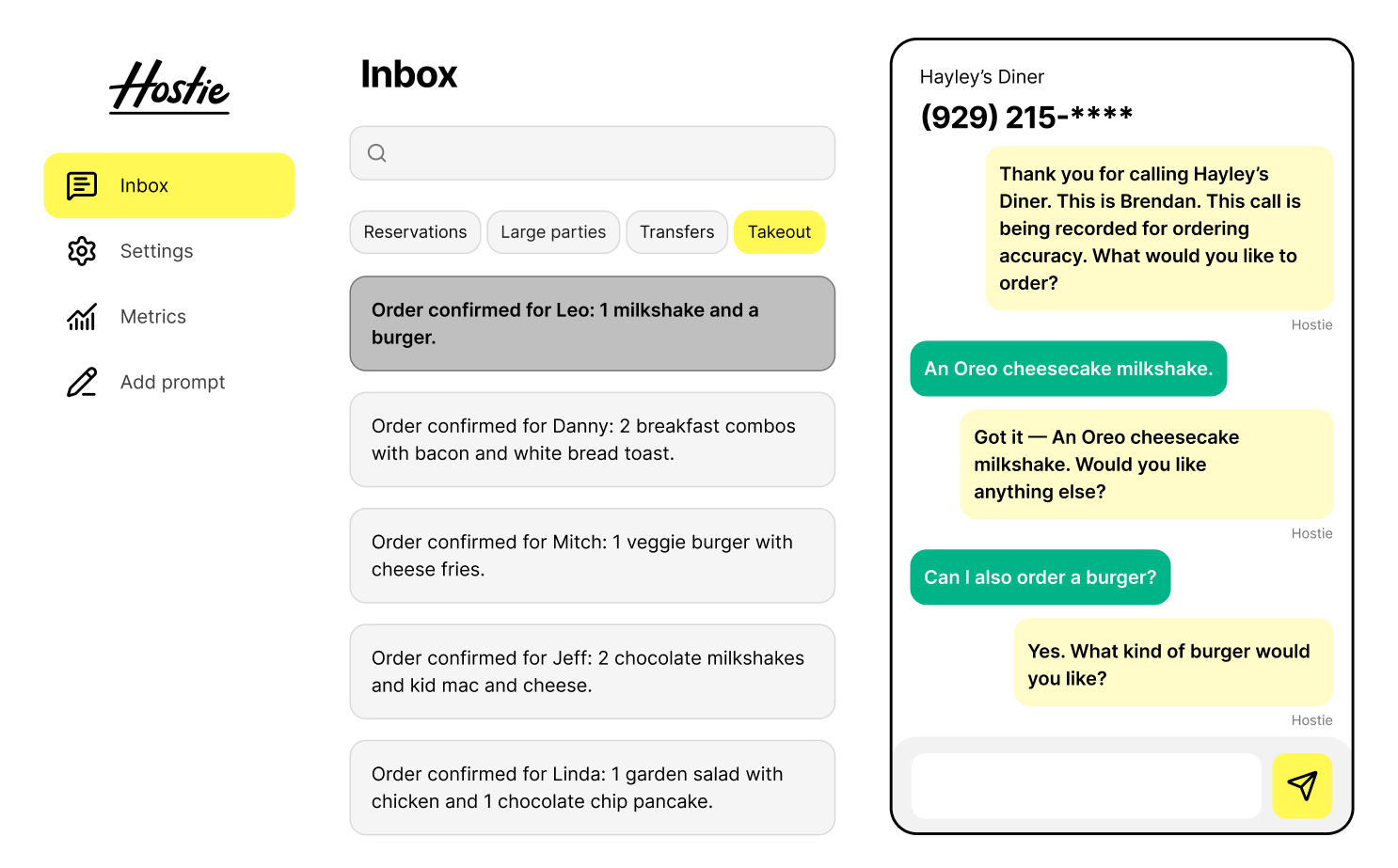Image resolution: width=1398 pixels, height=868 pixels.
Task: Toggle the Transfers filter chip
Action: [x=677, y=232]
